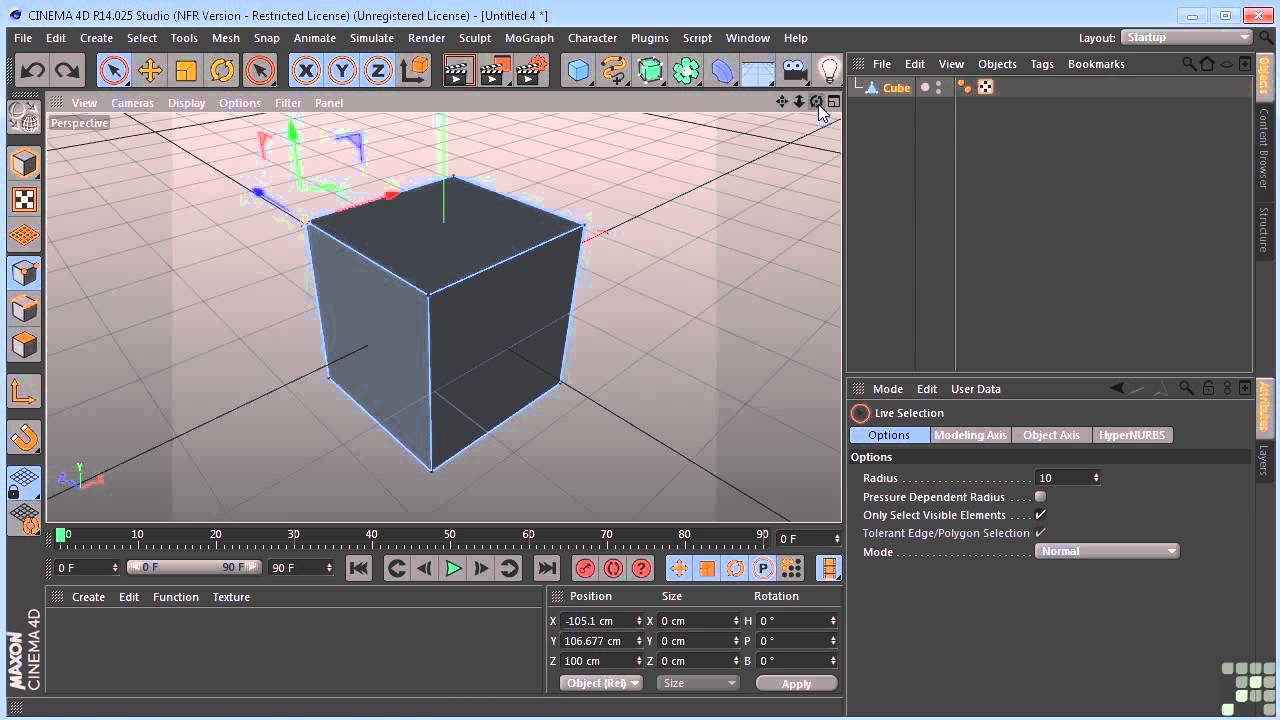Click the Make Editable icon
Image resolution: width=1280 pixels, height=720 pixels.
click(24, 117)
